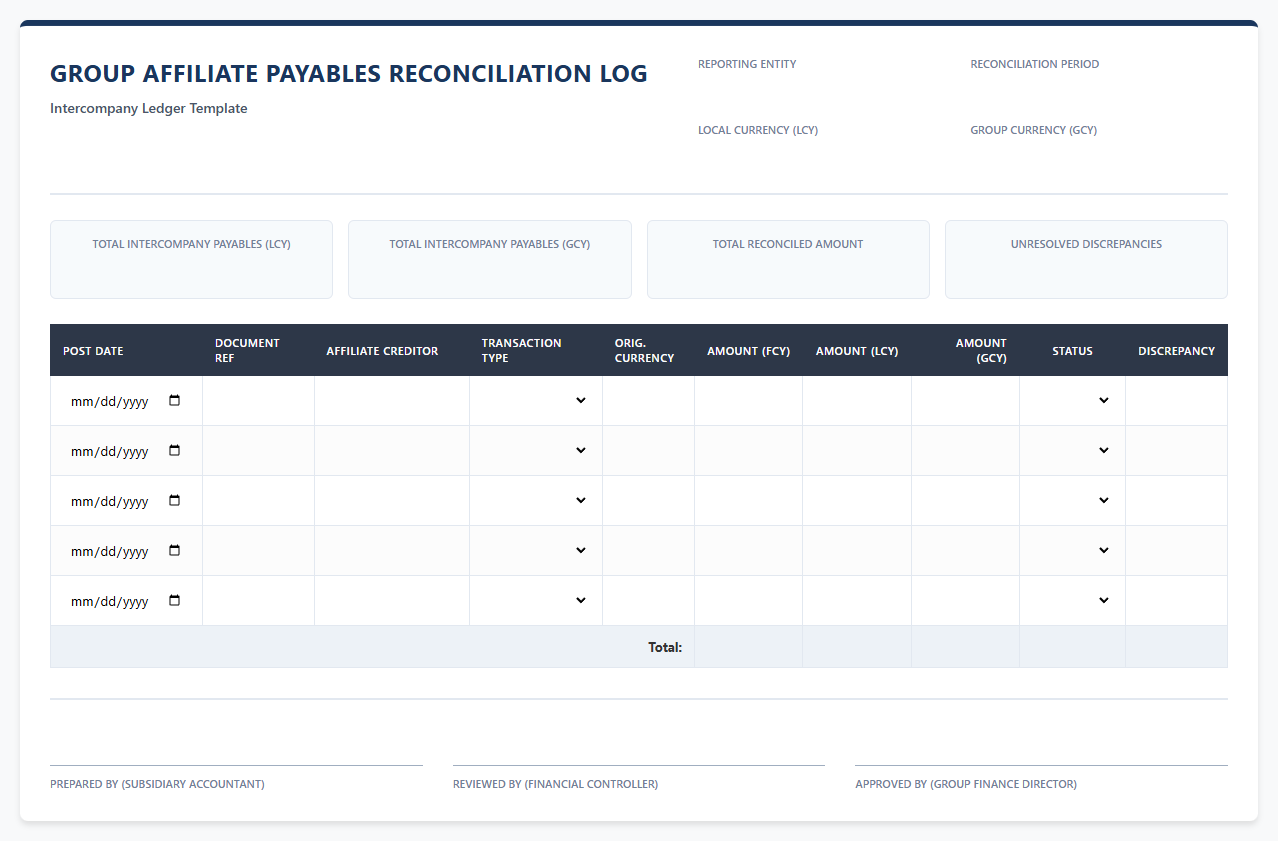The width and height of the screenshot is (1278, 841).
Task: Click the Reconciliation Period label
Action: click(x=1034, y=64)
